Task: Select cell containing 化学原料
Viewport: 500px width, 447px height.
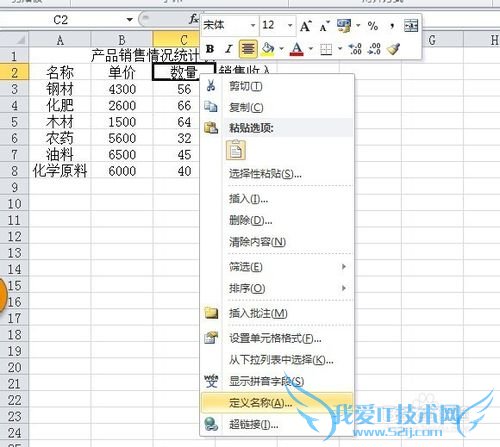Action: 60,171
